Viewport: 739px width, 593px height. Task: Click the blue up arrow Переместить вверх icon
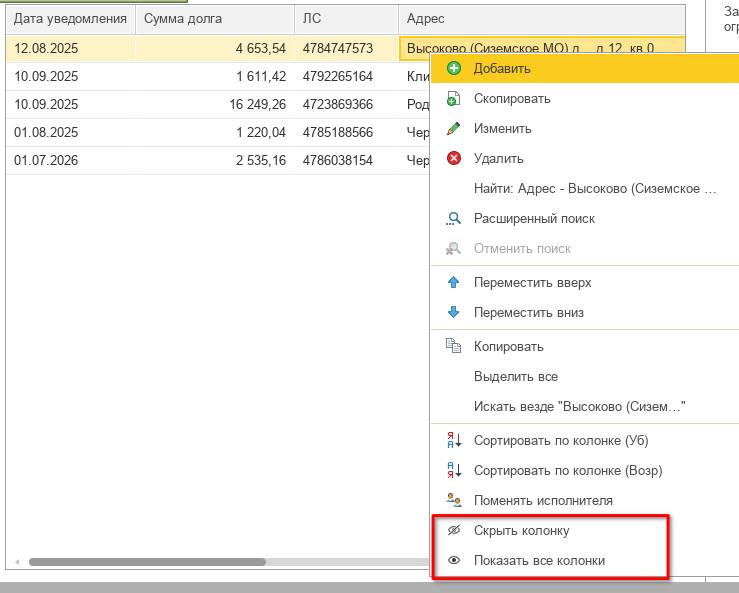pos(454,283)
